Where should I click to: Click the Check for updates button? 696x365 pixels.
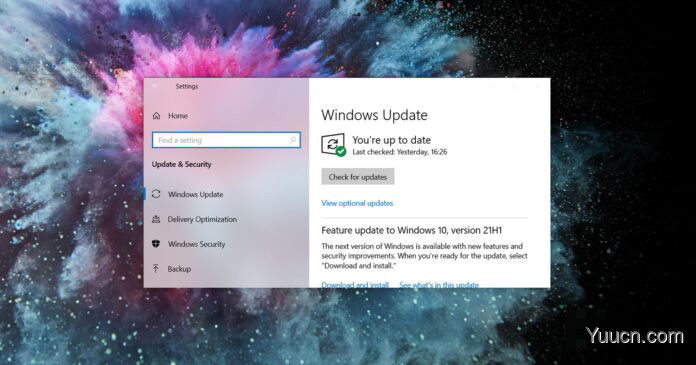click(x=358, y=177)
